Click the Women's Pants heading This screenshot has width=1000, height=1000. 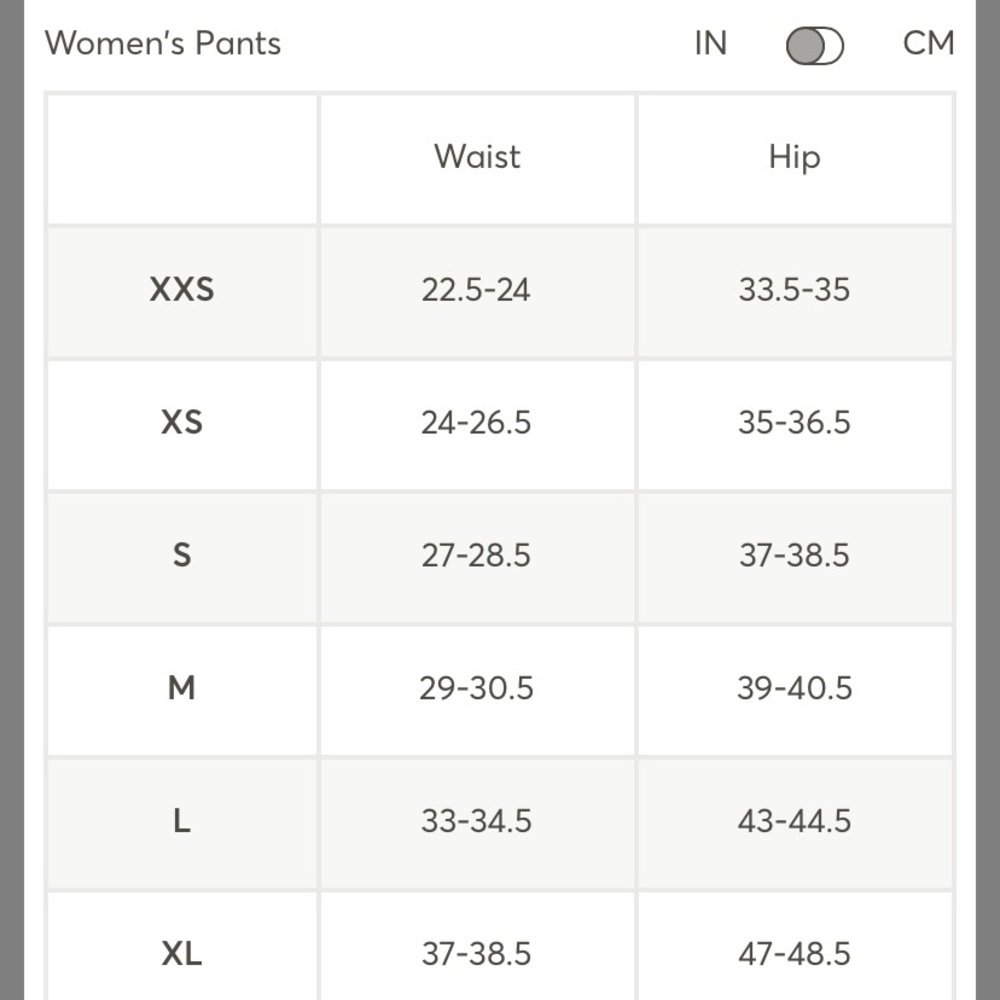(x=163, y=44)
